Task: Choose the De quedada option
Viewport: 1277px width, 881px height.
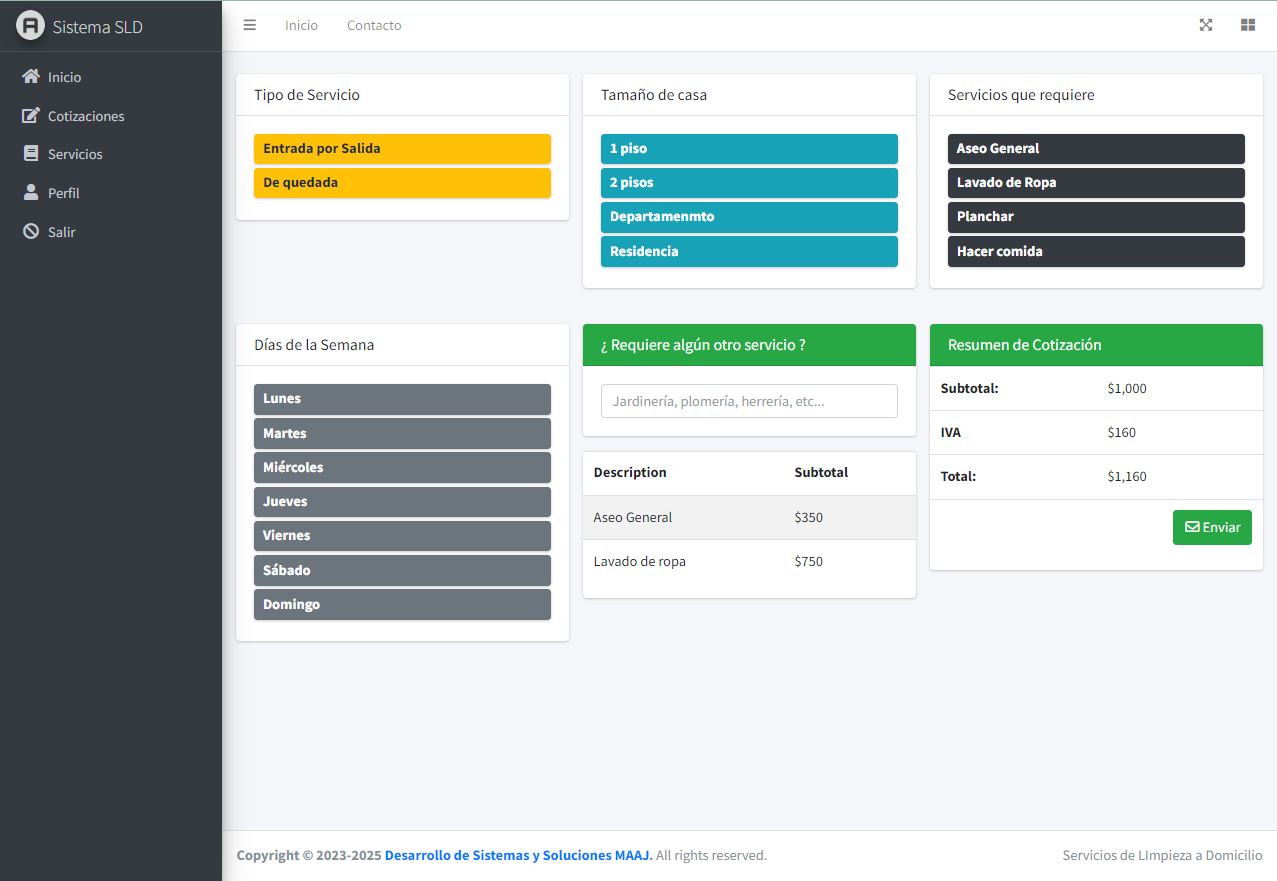Action: click(402, 183)
